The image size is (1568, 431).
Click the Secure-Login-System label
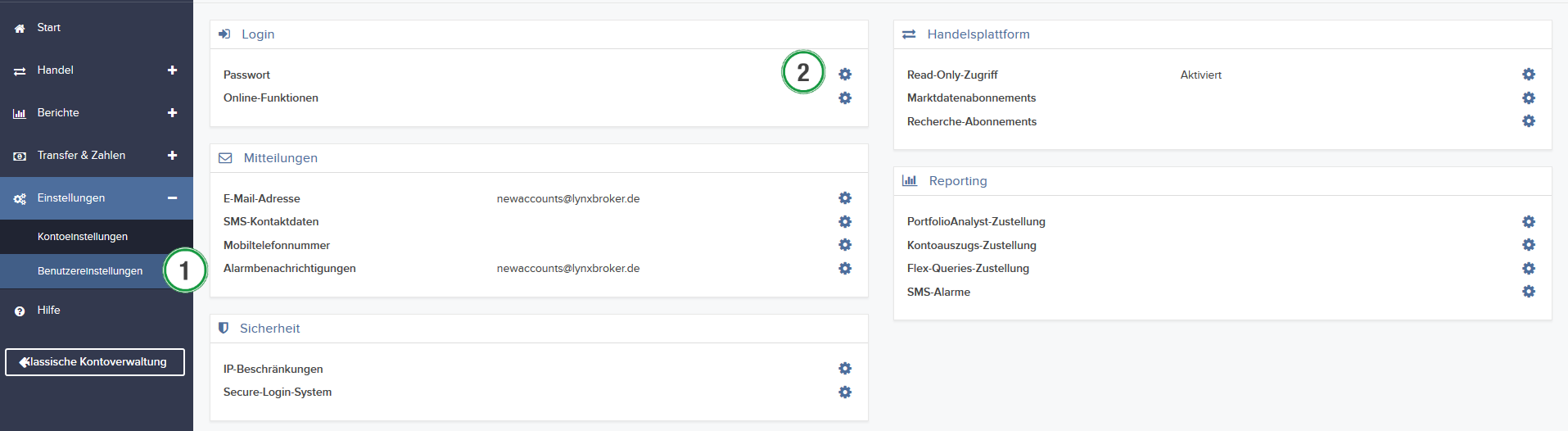click(x=278, y=392)
